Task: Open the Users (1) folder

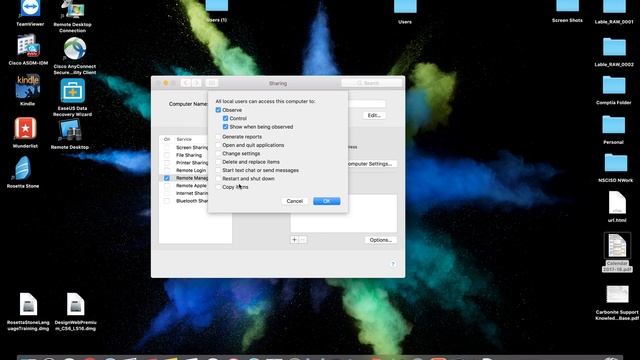Action: [x=217, y=6]
